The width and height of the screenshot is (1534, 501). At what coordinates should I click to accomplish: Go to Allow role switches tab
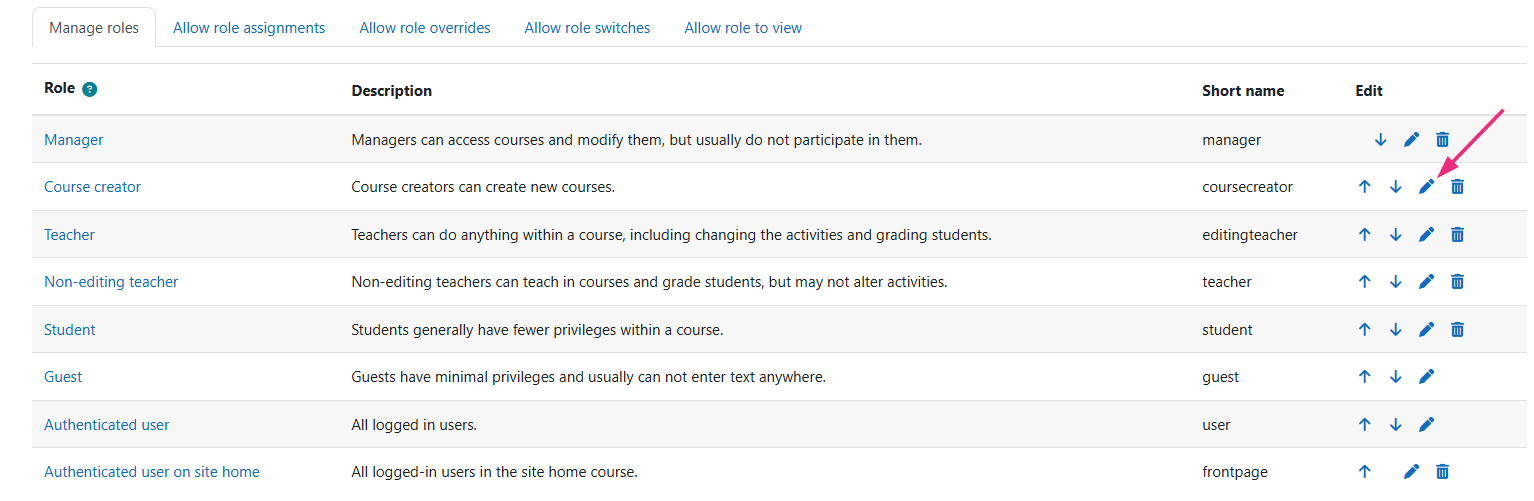click(587, 28)
